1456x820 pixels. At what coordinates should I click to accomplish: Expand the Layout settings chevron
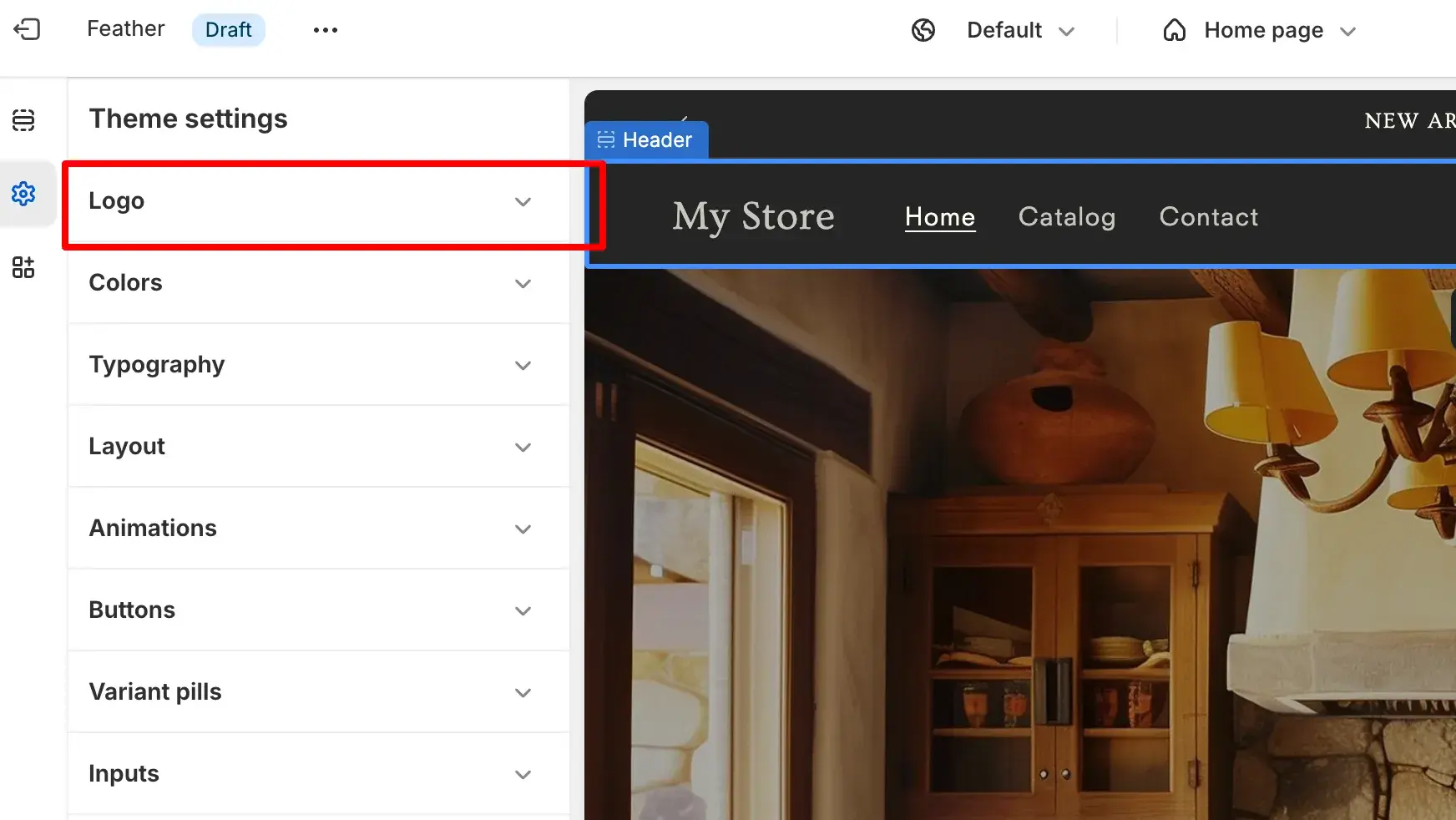click(x=523, y=447)
